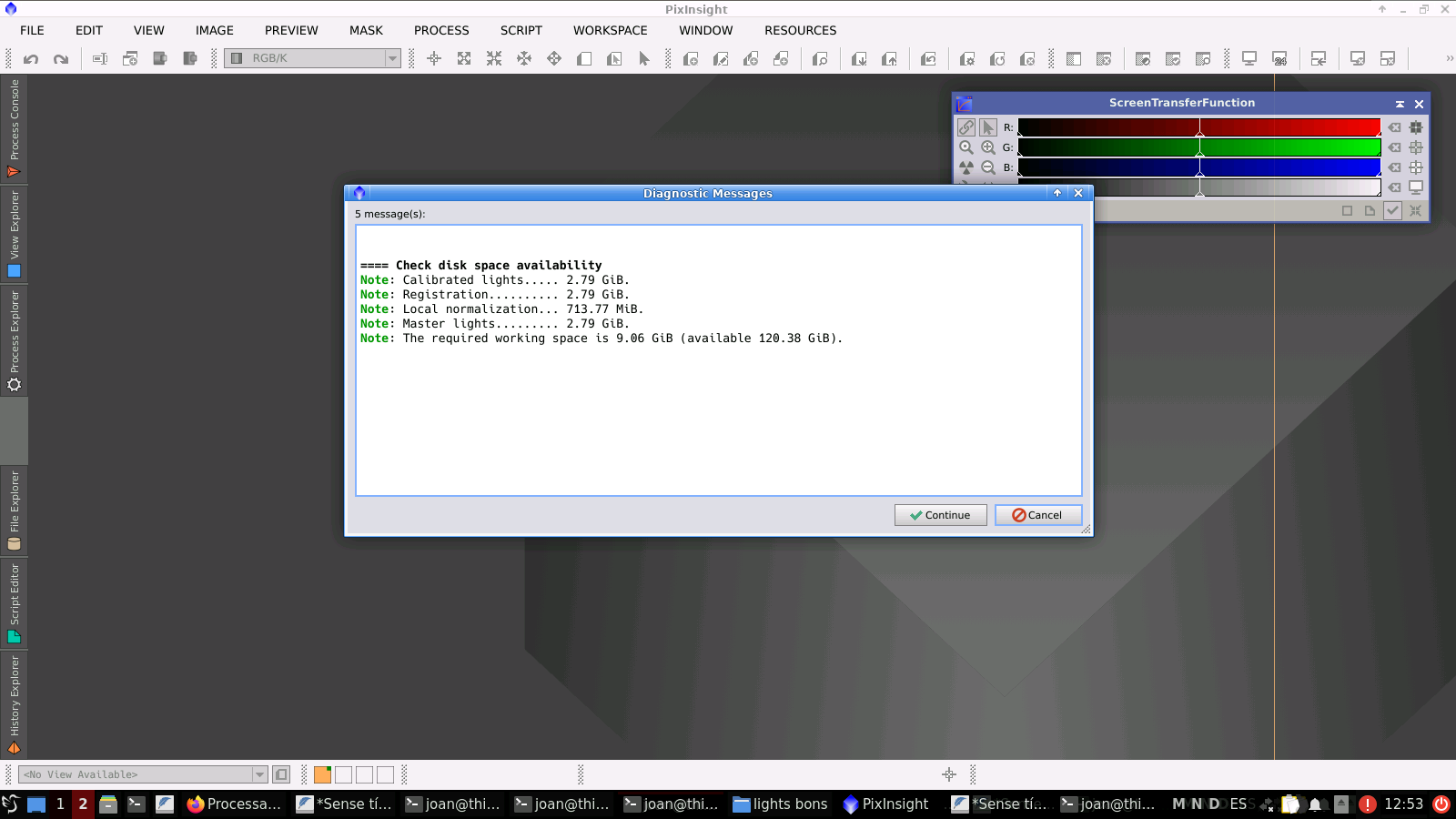Toggle the edit mode pointer in STF
The image size is (1456, 819).
988,127
